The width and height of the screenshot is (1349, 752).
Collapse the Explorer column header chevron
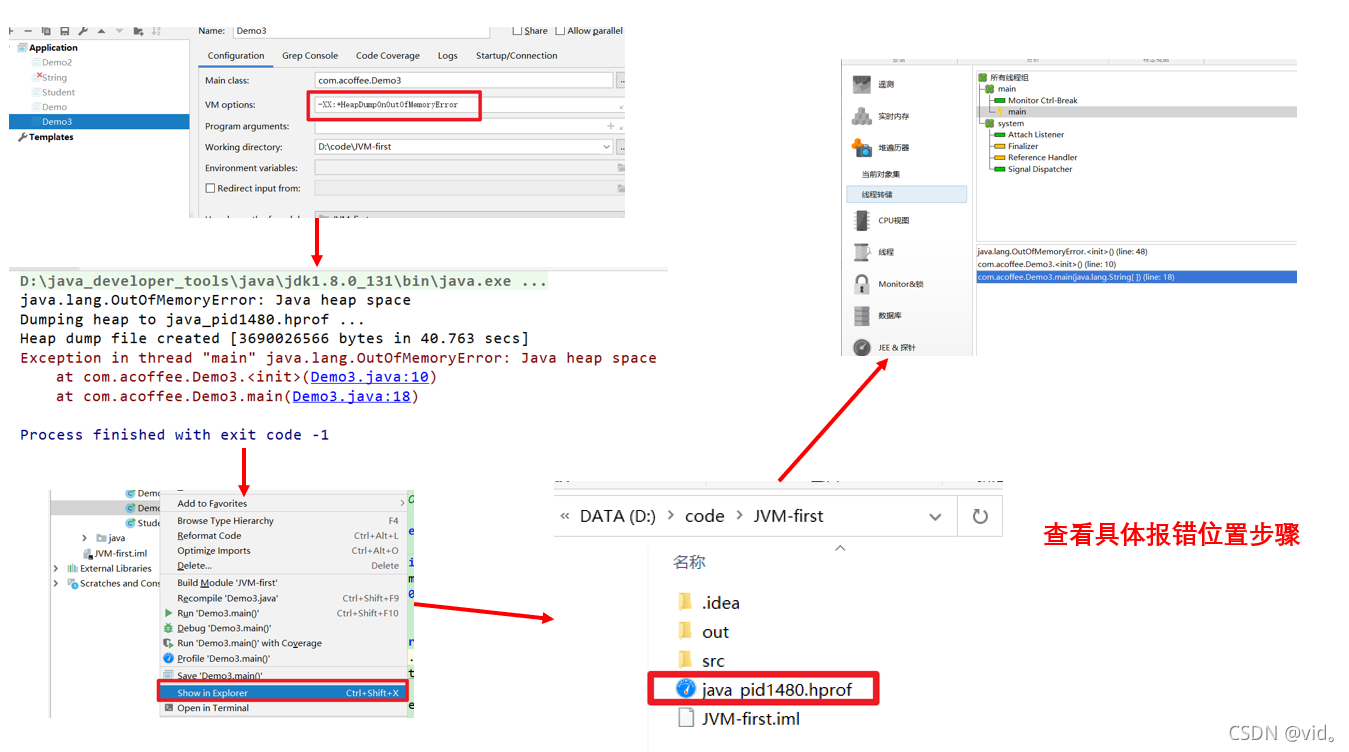[x=840, y=548]
